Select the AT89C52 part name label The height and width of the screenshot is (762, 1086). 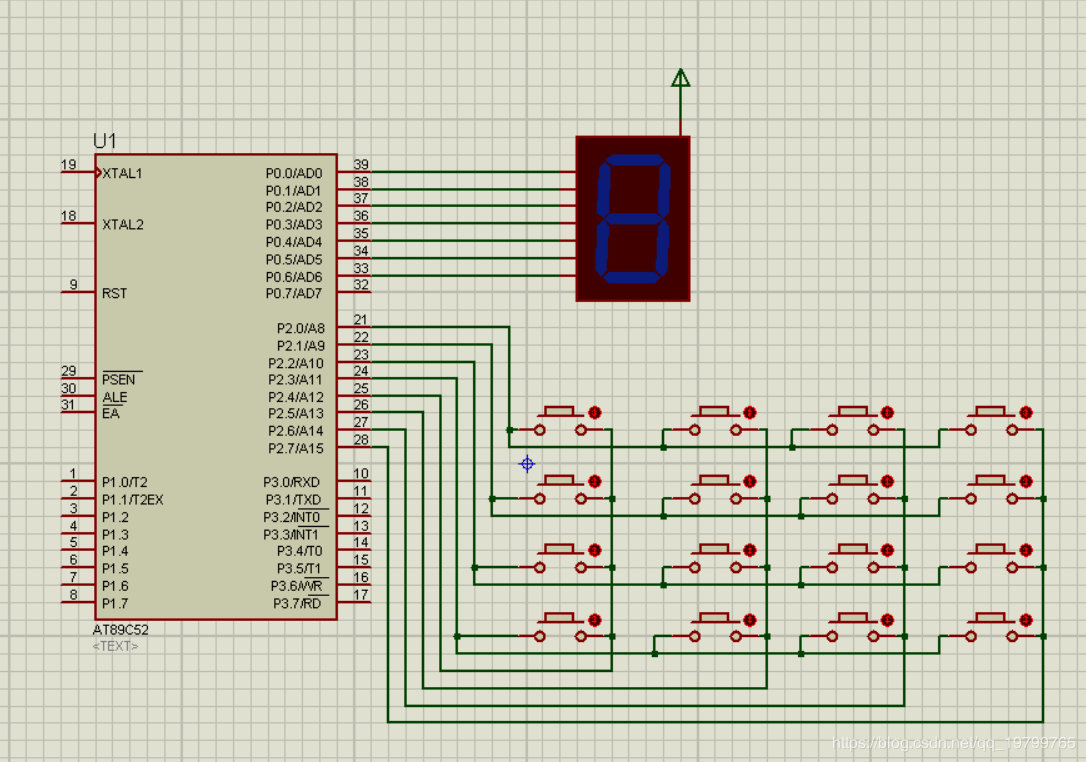[121, 630]
